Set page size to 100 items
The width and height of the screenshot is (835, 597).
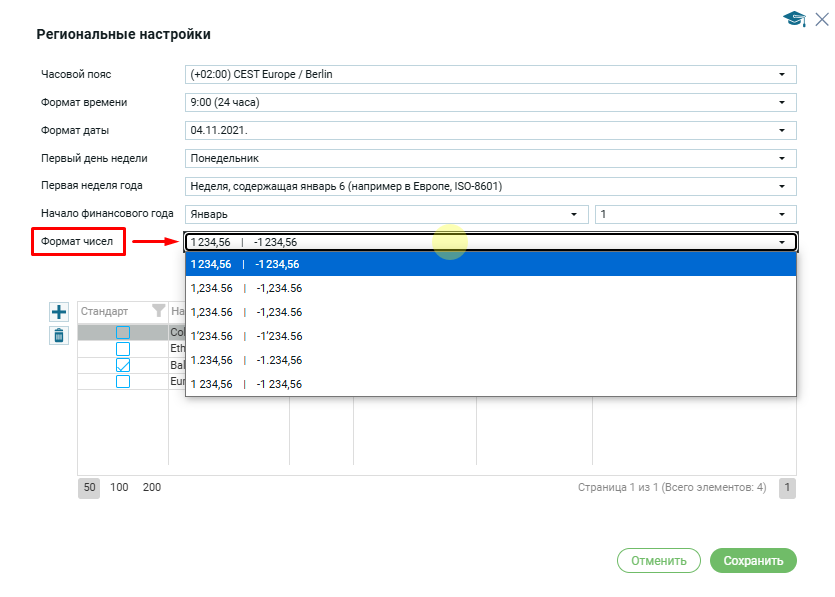119,488
